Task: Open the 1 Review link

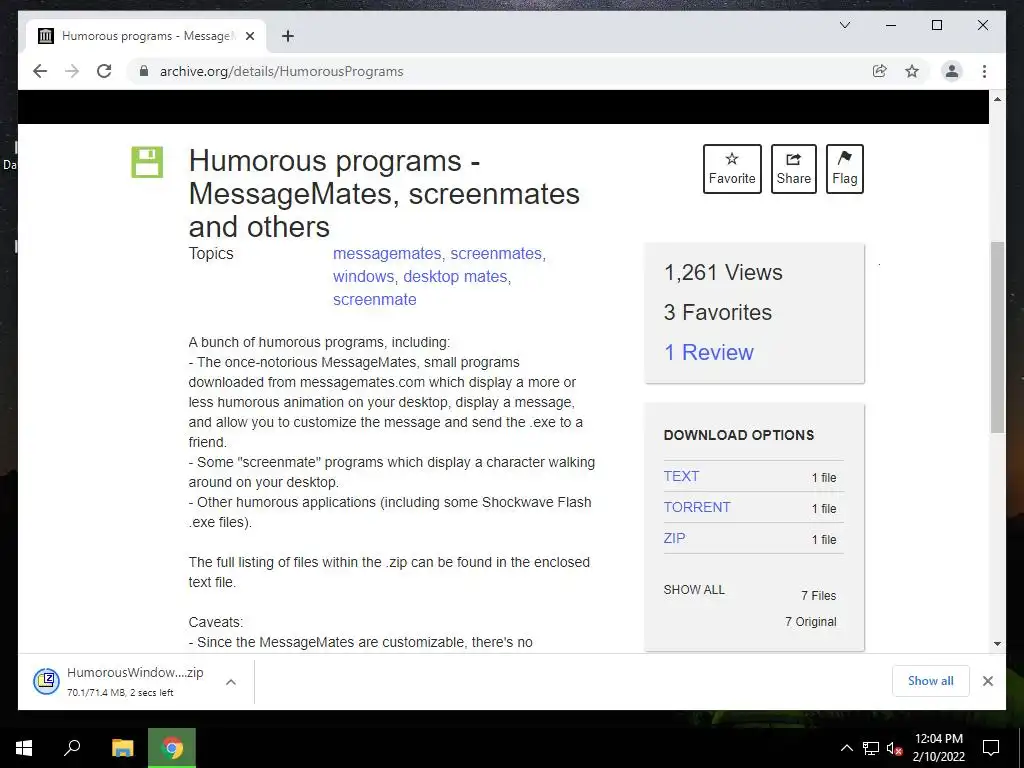Action: pos(709,353)
